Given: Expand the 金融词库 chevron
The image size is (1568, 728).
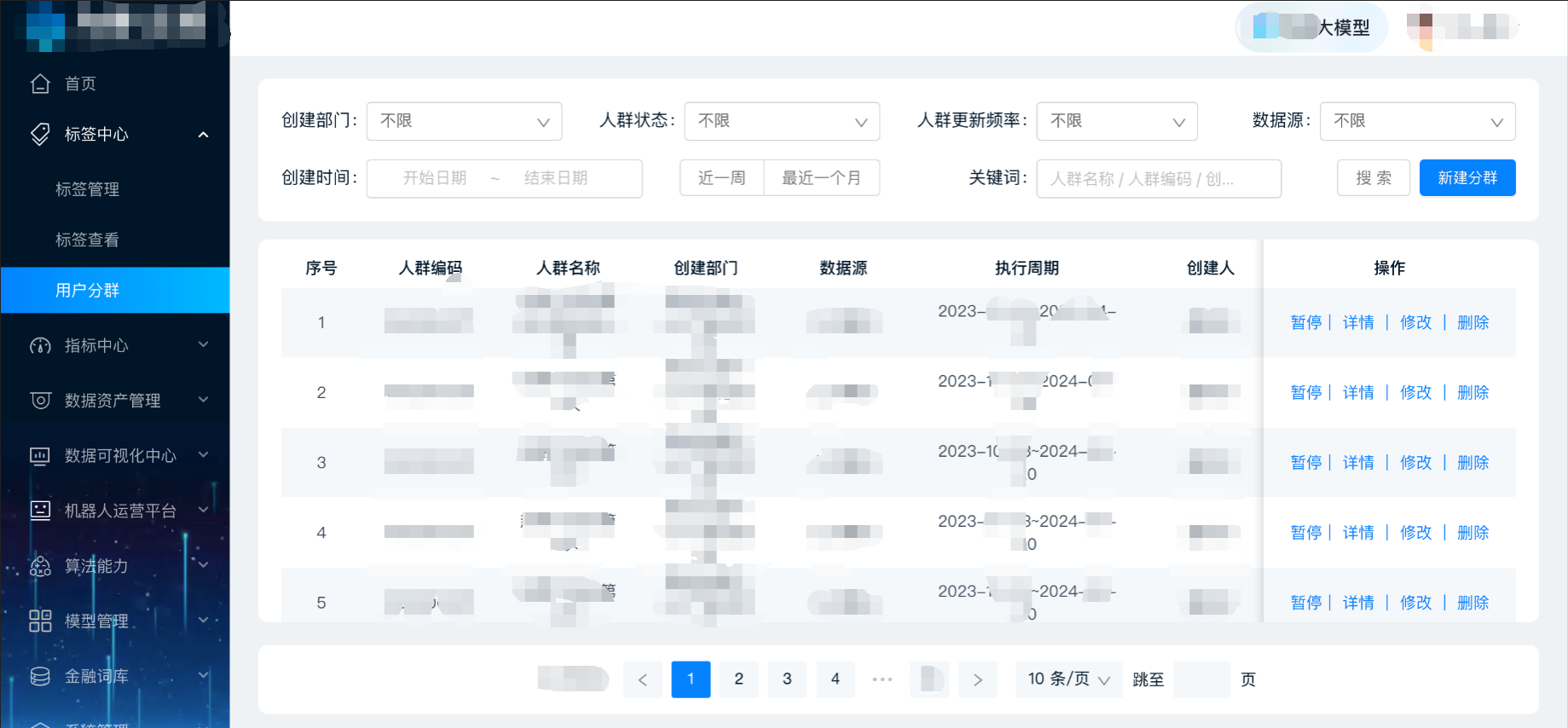Looking at the screenshot, I should pyautogui.click(x=203, y=675).
